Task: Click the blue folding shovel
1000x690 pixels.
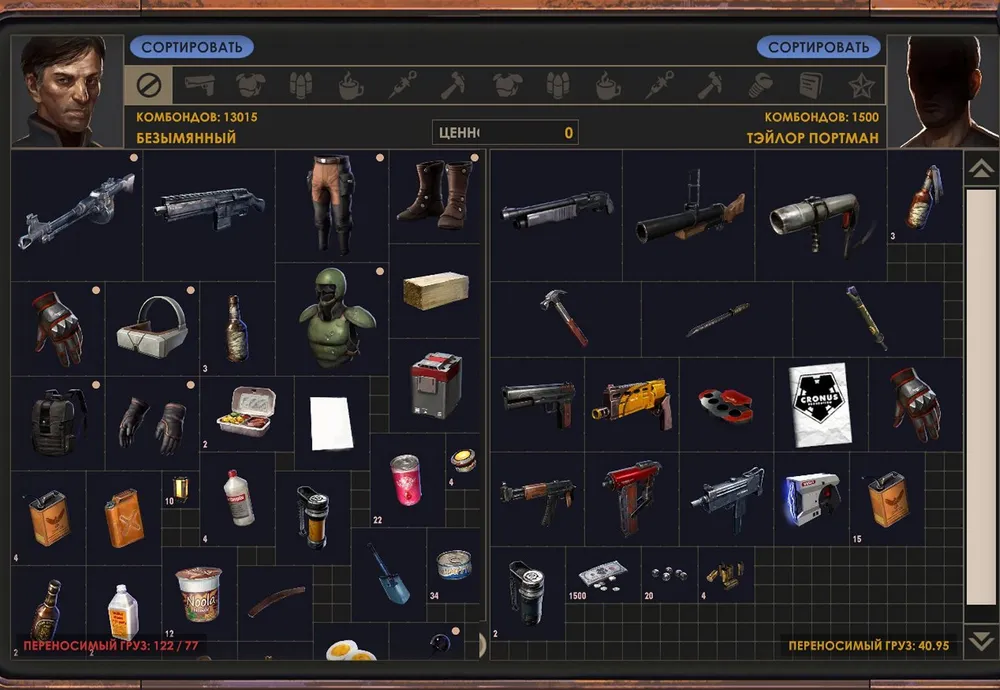Action: [387, 573]
